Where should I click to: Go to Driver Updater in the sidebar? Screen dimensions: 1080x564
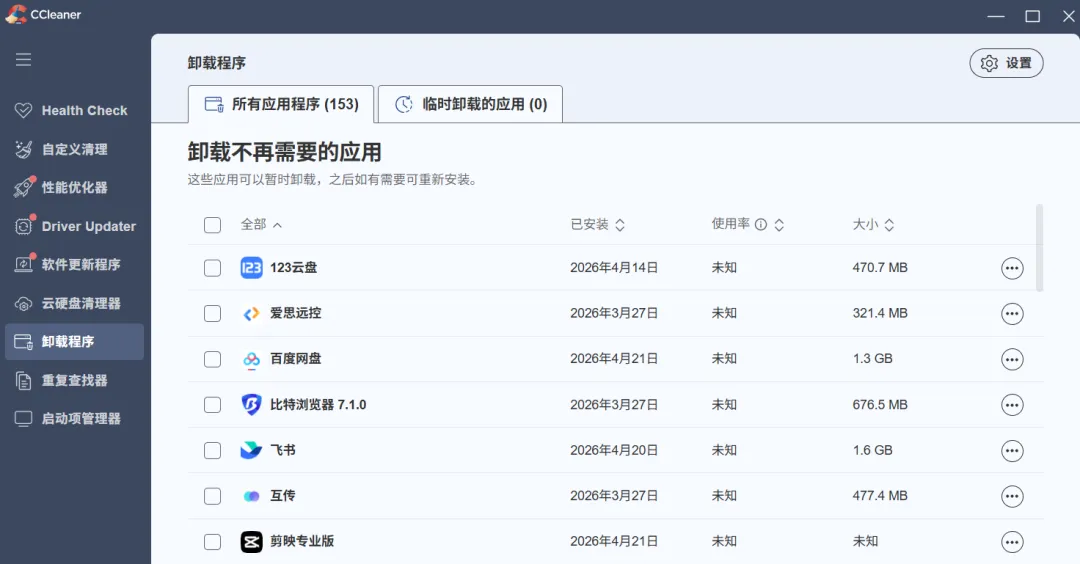[74, 226]
